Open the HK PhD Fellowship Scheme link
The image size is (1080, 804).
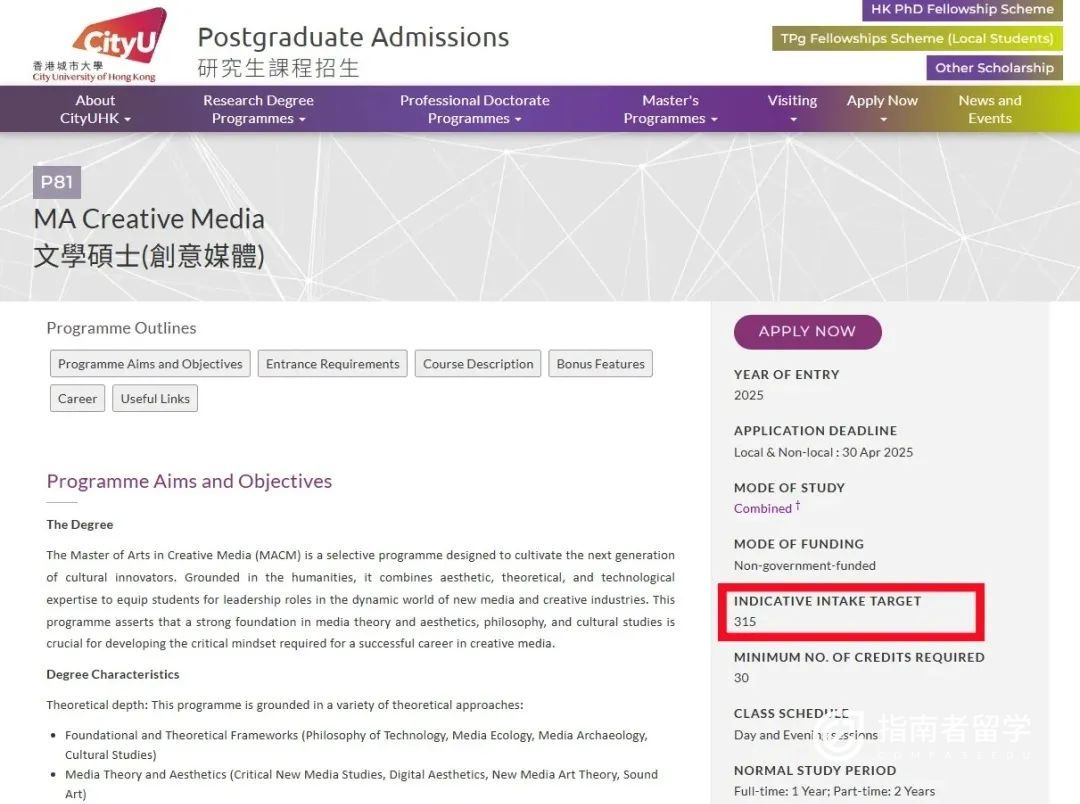point(962,10)
